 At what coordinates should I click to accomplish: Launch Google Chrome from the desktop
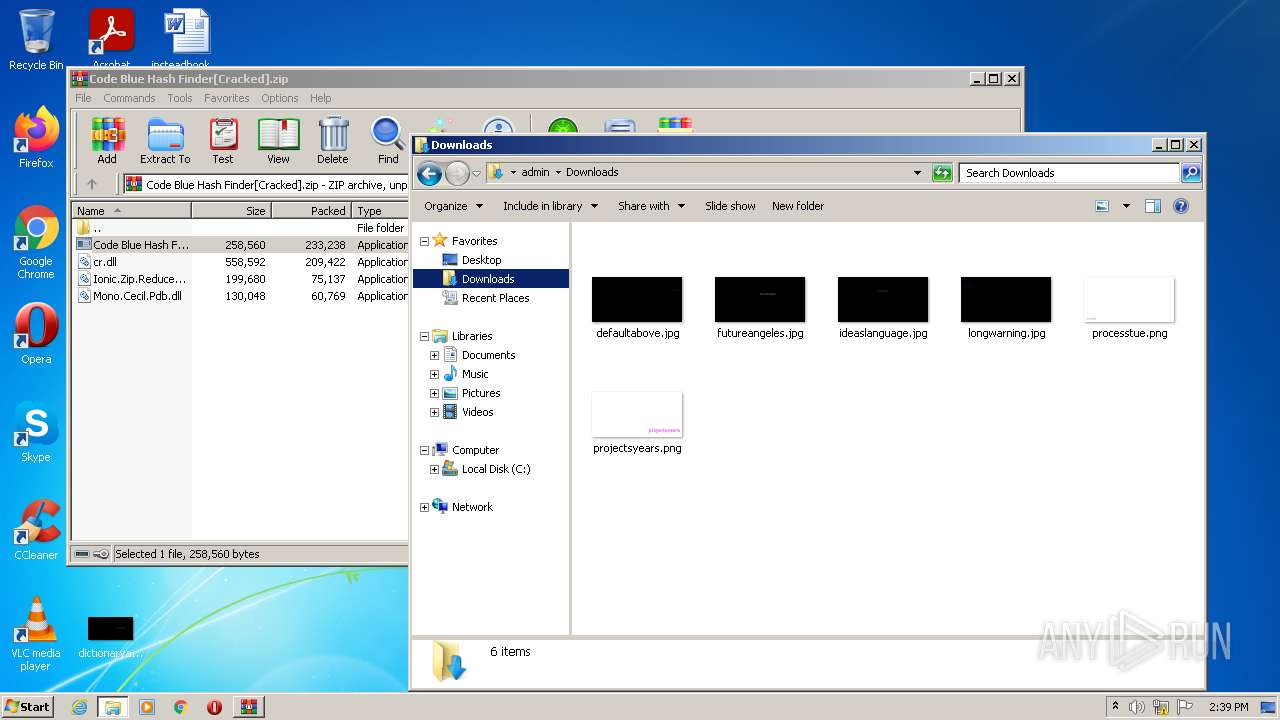36,243
